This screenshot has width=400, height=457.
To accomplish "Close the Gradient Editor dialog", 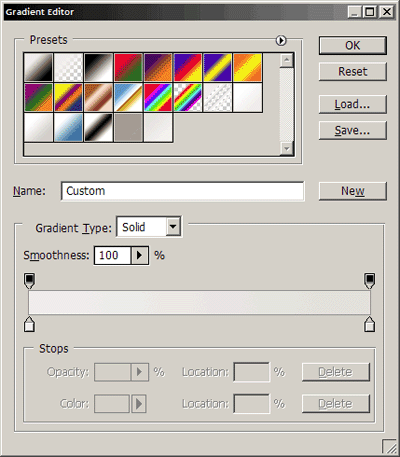I will pos(387,12).
